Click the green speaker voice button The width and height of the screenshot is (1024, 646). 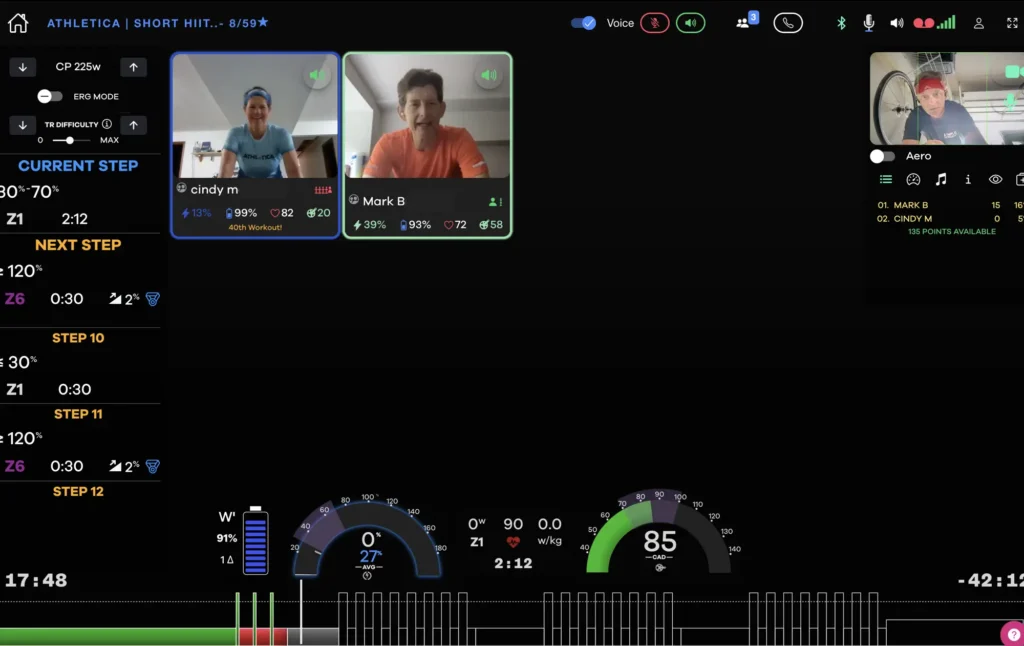pos(690,23)
